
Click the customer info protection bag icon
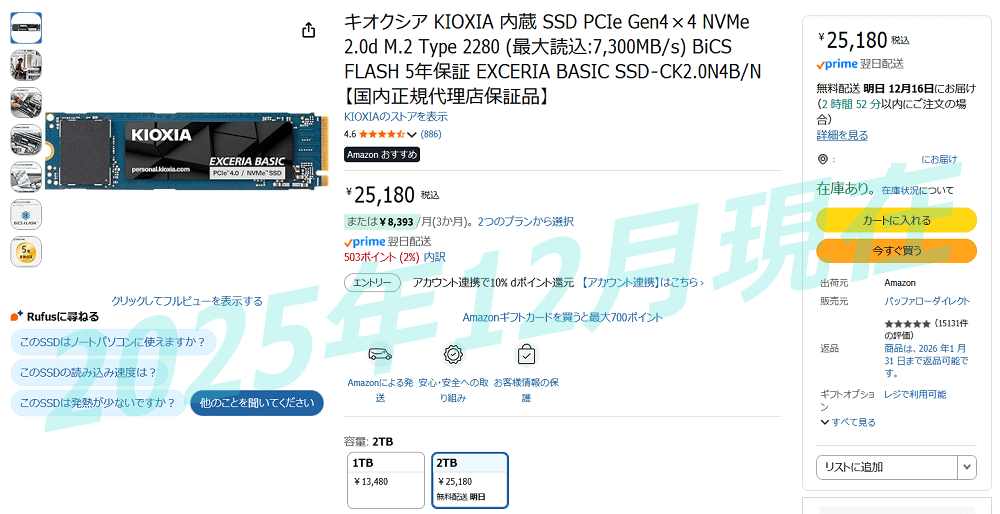pos(526,355)
